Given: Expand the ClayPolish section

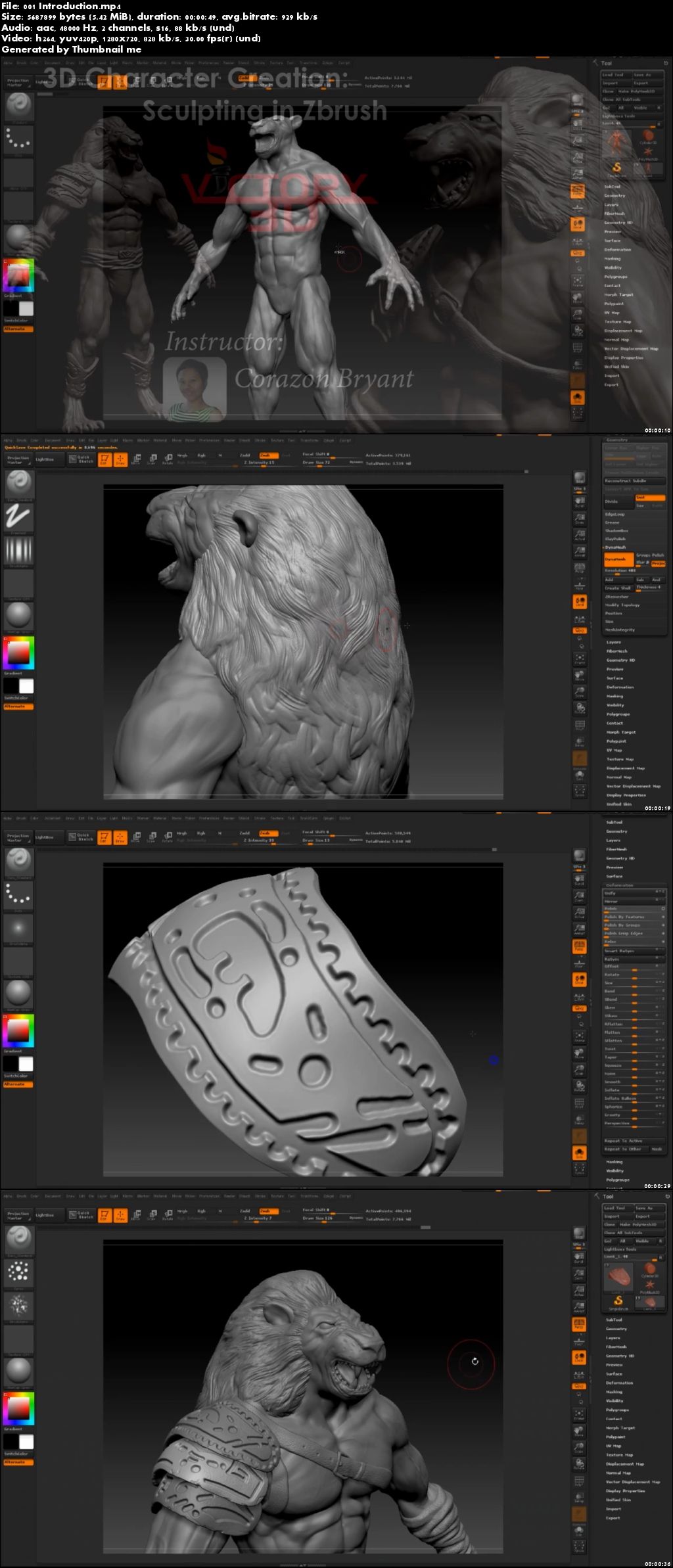Looking at the screenshot, I should click(x=615, y=539).
